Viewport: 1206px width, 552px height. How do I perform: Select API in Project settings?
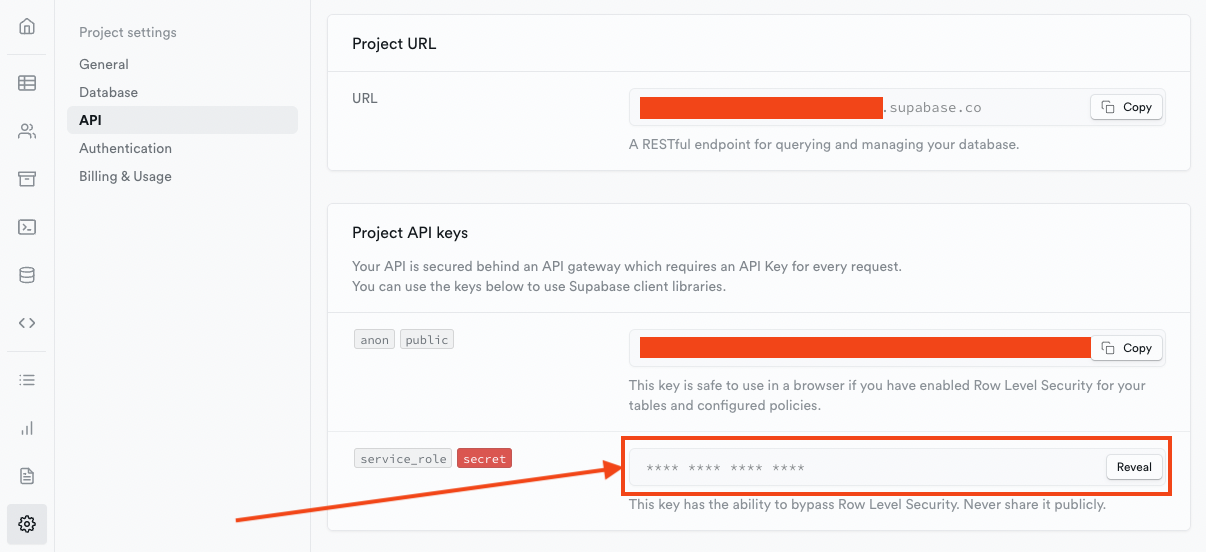tap(182, 120)
